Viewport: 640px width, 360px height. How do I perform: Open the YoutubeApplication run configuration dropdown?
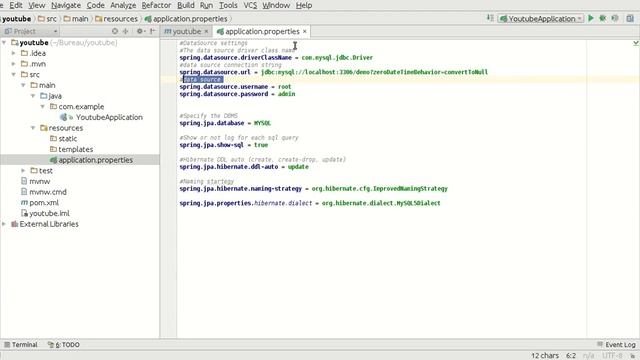pyautogui.click(x=541, y=18)
